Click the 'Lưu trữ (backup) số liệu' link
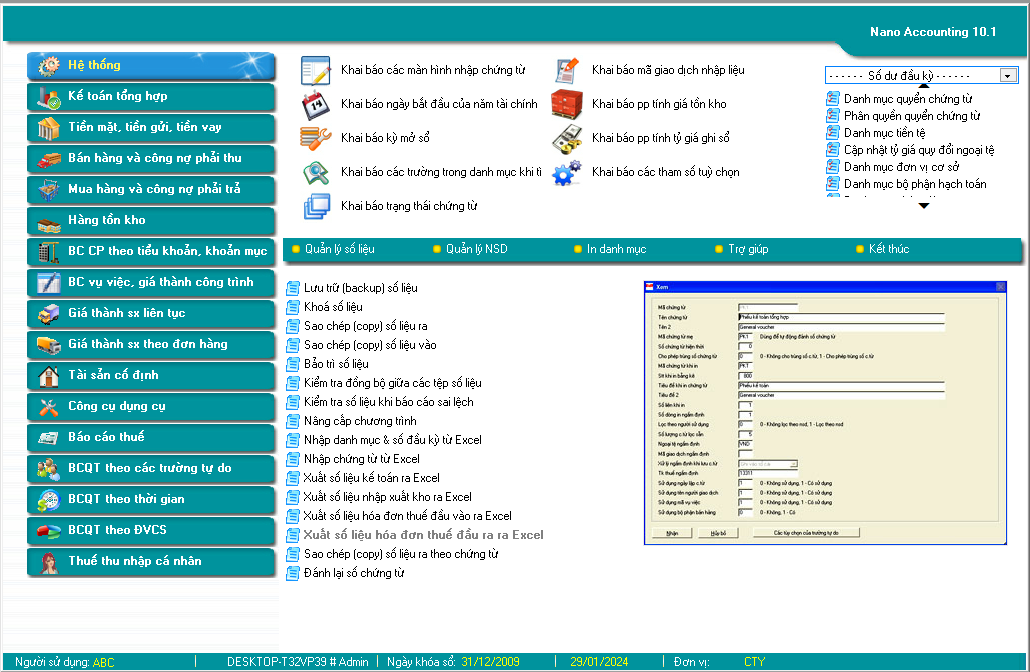Image resolution: width=1030 pixels, height=672 pixels. pos(360,288)
